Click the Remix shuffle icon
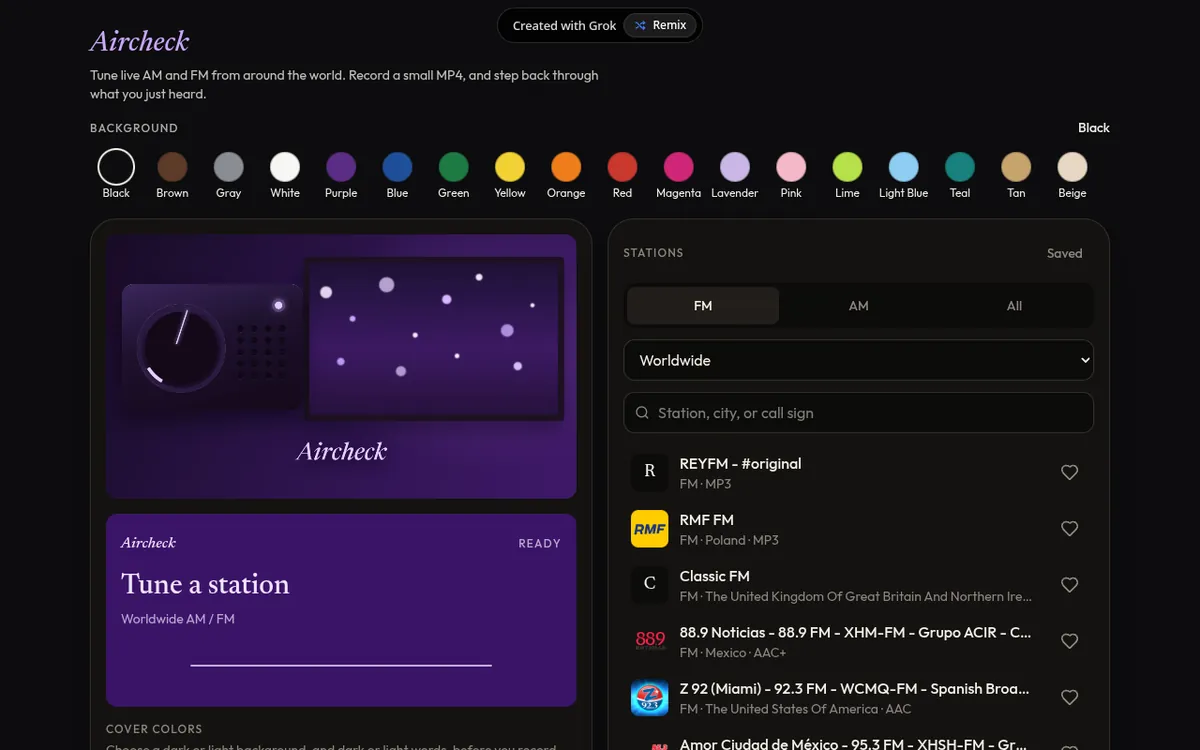The image size is (1200, 750). [x=640, y=26]
